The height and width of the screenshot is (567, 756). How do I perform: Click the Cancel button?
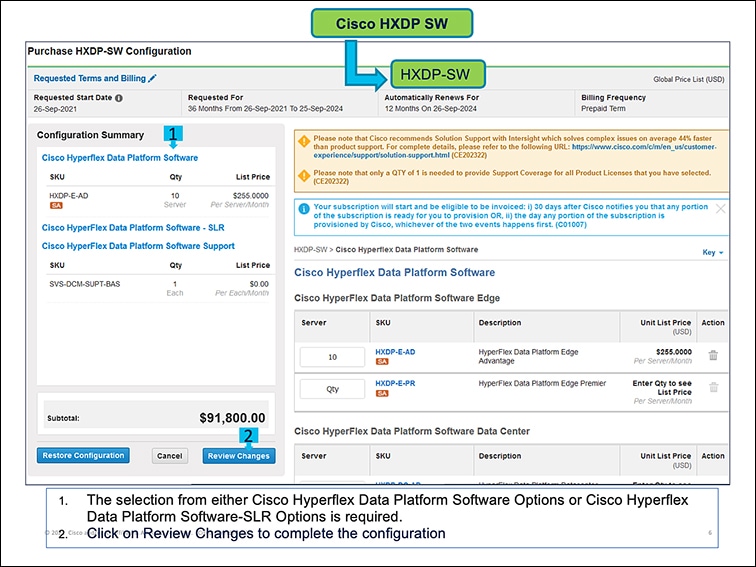click(170, 456)
